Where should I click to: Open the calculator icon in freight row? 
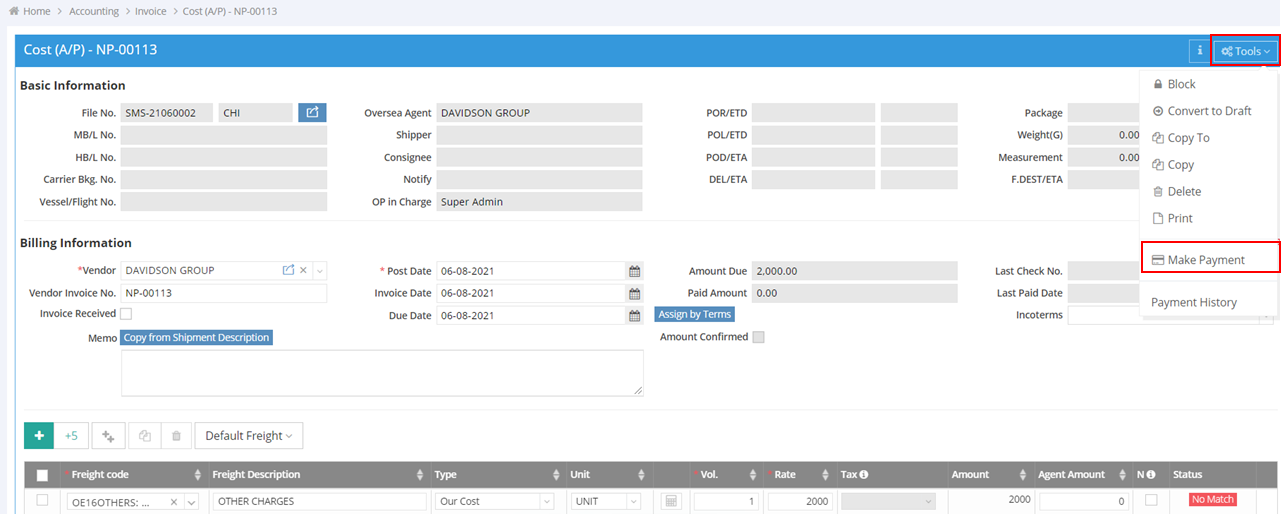coord(671,501)
